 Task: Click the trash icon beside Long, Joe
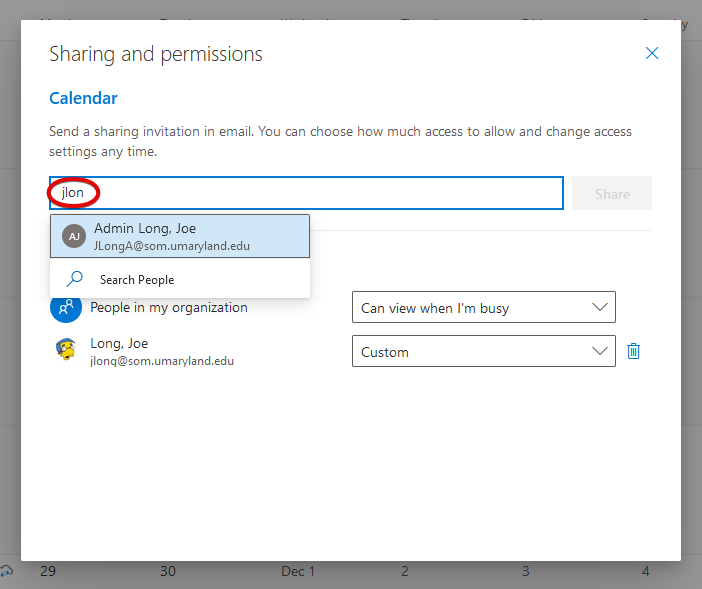pyautogui.click(x=633, y=351)
